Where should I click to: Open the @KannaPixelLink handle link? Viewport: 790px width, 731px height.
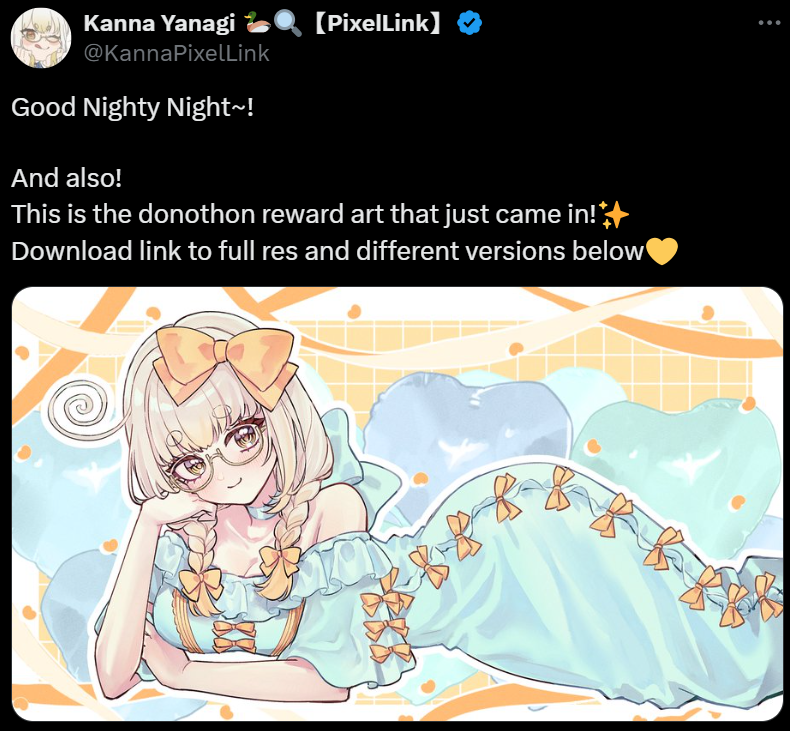[176, 53]
